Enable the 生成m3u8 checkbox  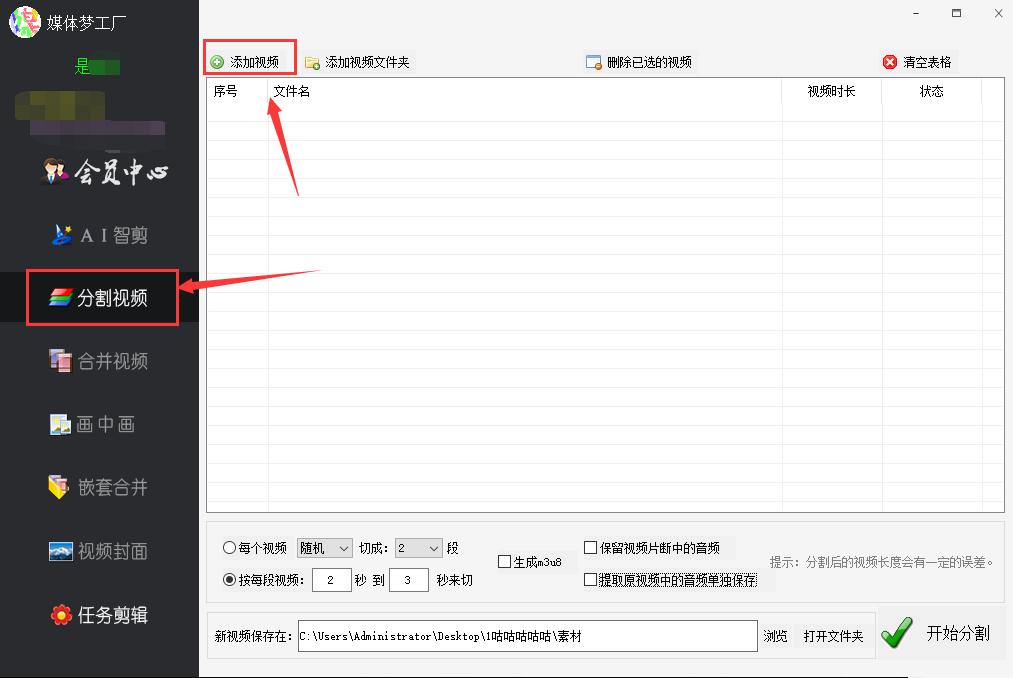point(506,561)
